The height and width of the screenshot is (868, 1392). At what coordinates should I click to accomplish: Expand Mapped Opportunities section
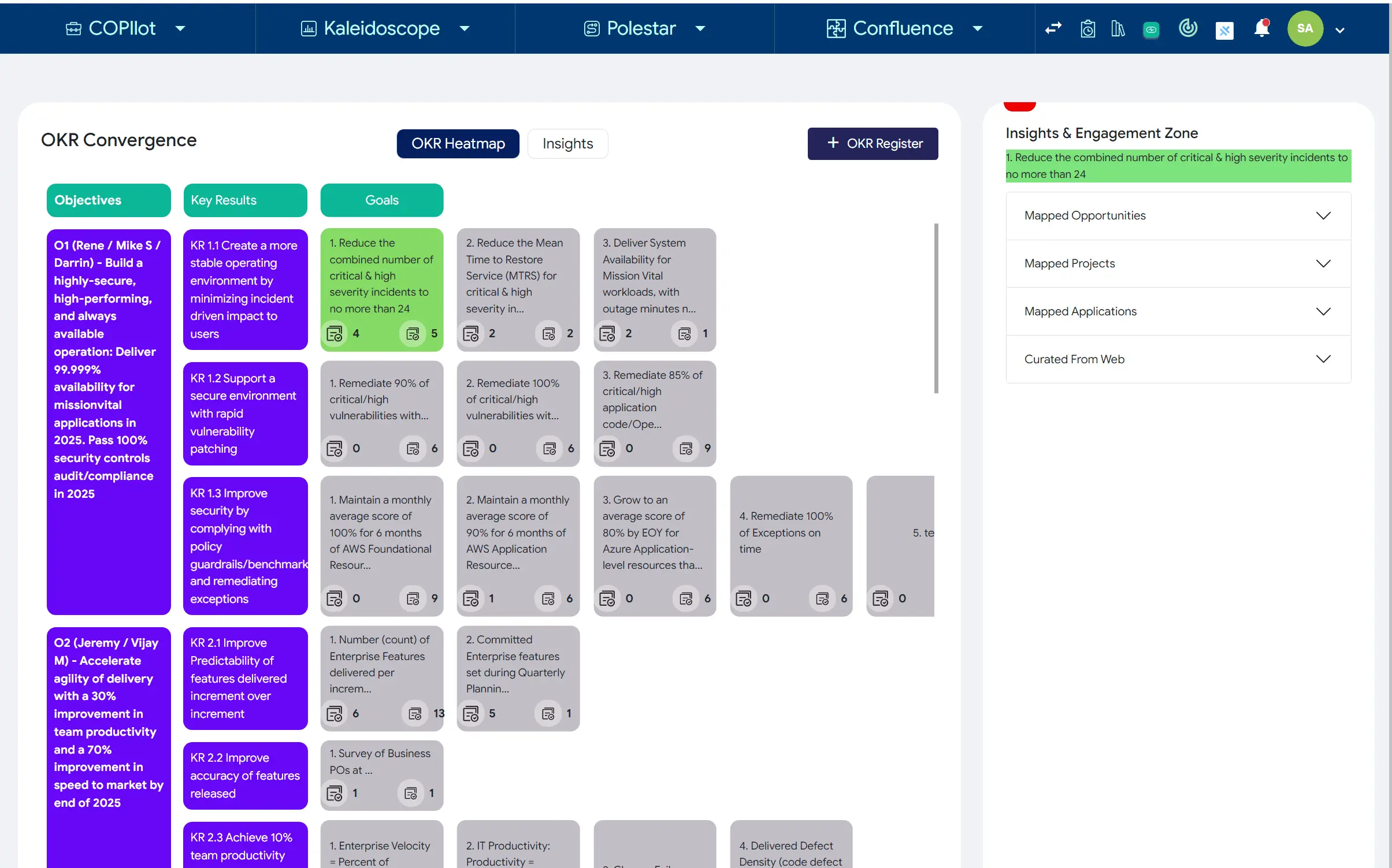[1178, 215]
